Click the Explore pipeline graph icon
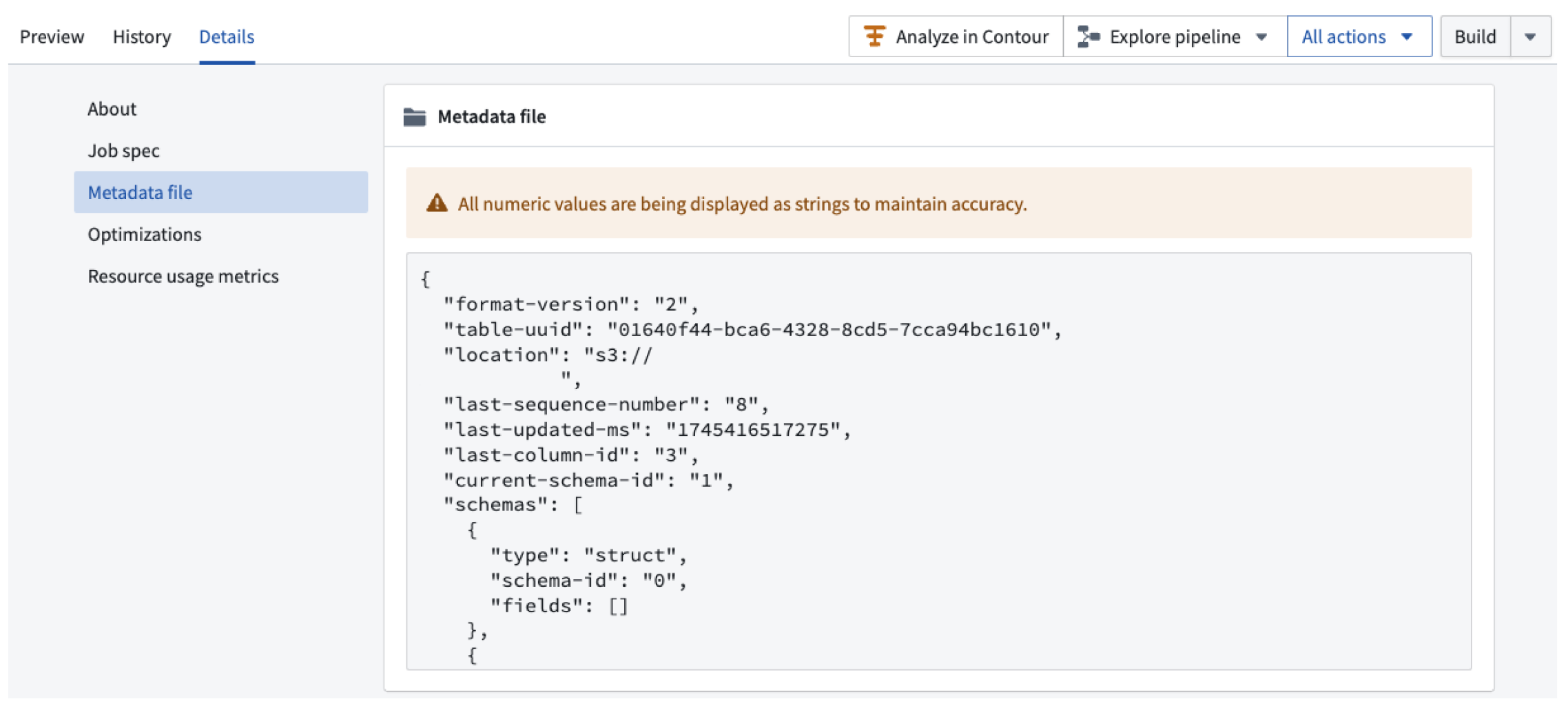Image resolution: width=1568 pixels, height=708 pixels. coord(1089,37)
